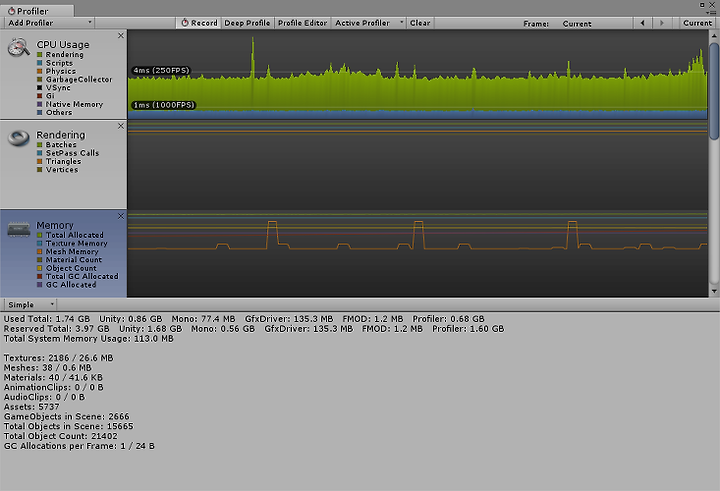Toggle the Batches series swatch
This screenshot has width=720, height=491.
(x=39, y=145)
